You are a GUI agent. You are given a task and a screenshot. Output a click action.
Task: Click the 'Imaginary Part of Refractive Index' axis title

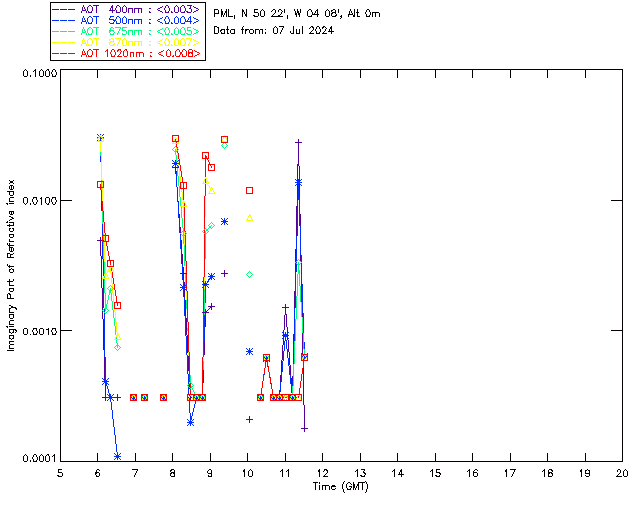click(12, 266)
